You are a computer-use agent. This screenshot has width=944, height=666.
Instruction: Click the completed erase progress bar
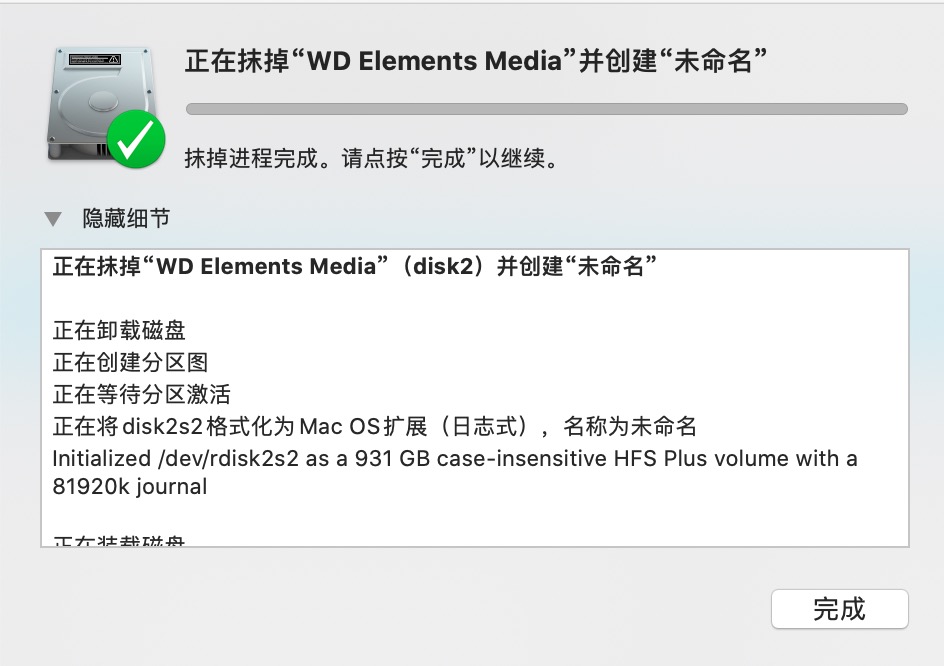(546, 109)
